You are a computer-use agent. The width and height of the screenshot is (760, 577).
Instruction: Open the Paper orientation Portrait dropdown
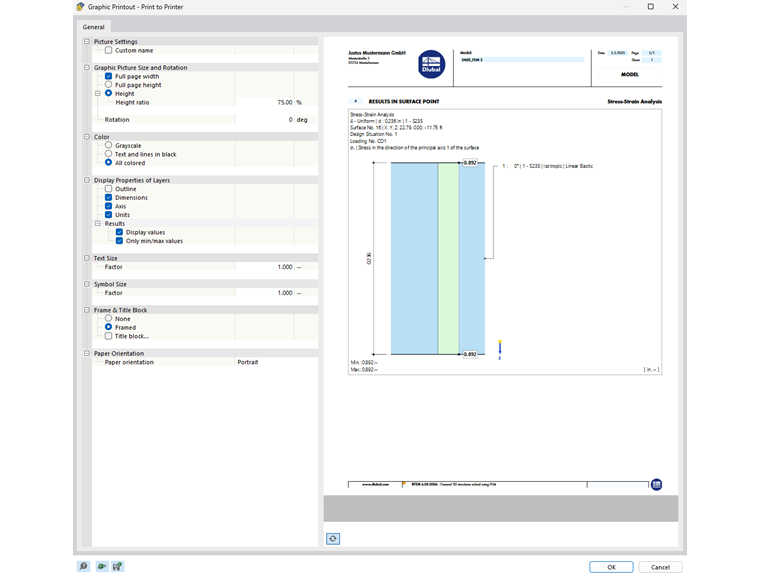[x=276, y=362]
